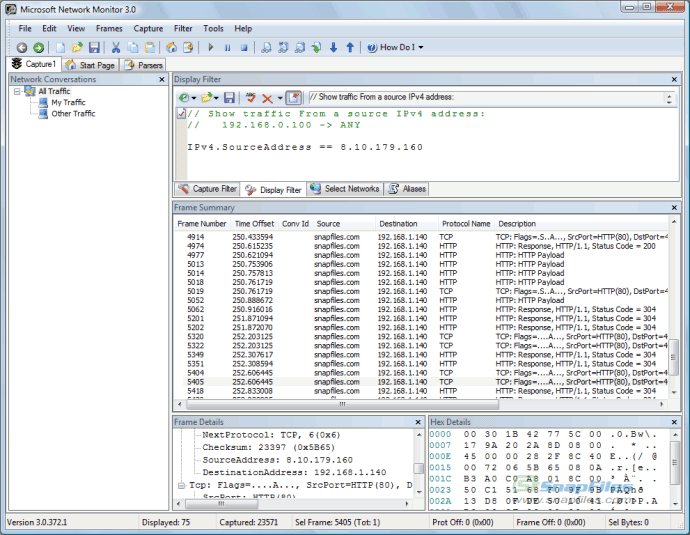
Task: Open the Edit menu
Action: click(49, 29)
